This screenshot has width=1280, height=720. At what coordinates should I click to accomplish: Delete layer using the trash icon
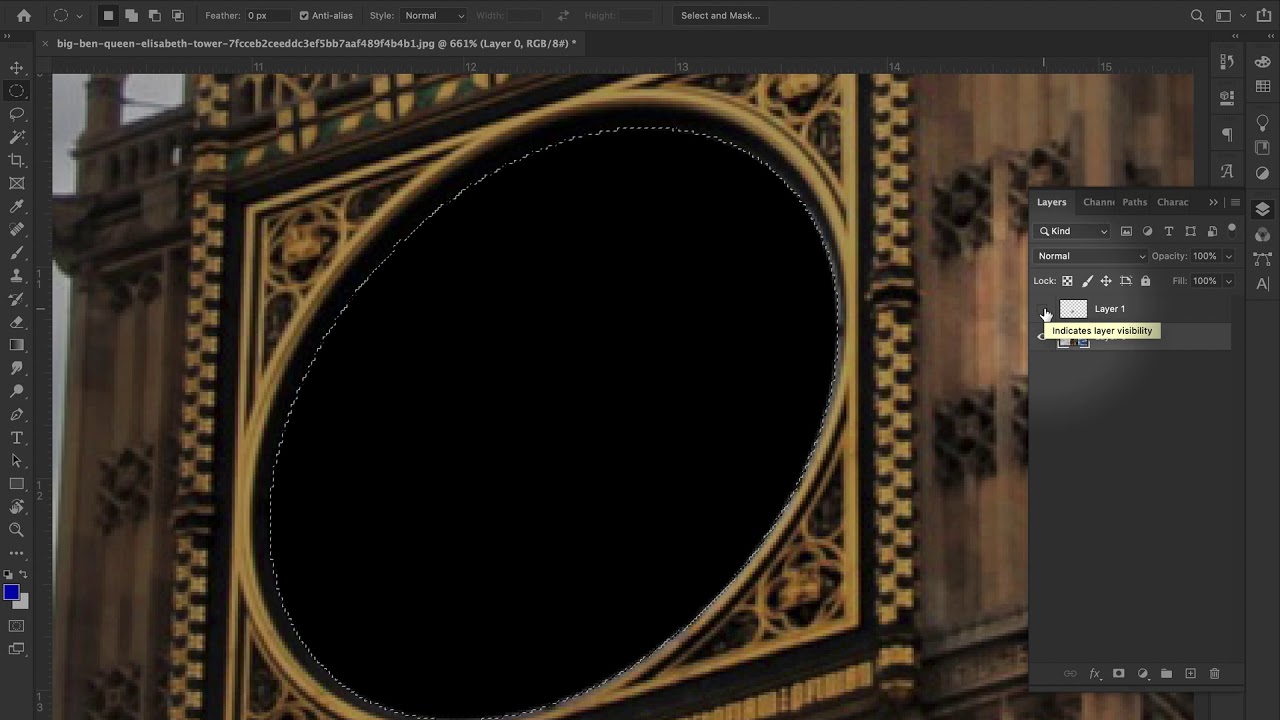point(1214,674)
